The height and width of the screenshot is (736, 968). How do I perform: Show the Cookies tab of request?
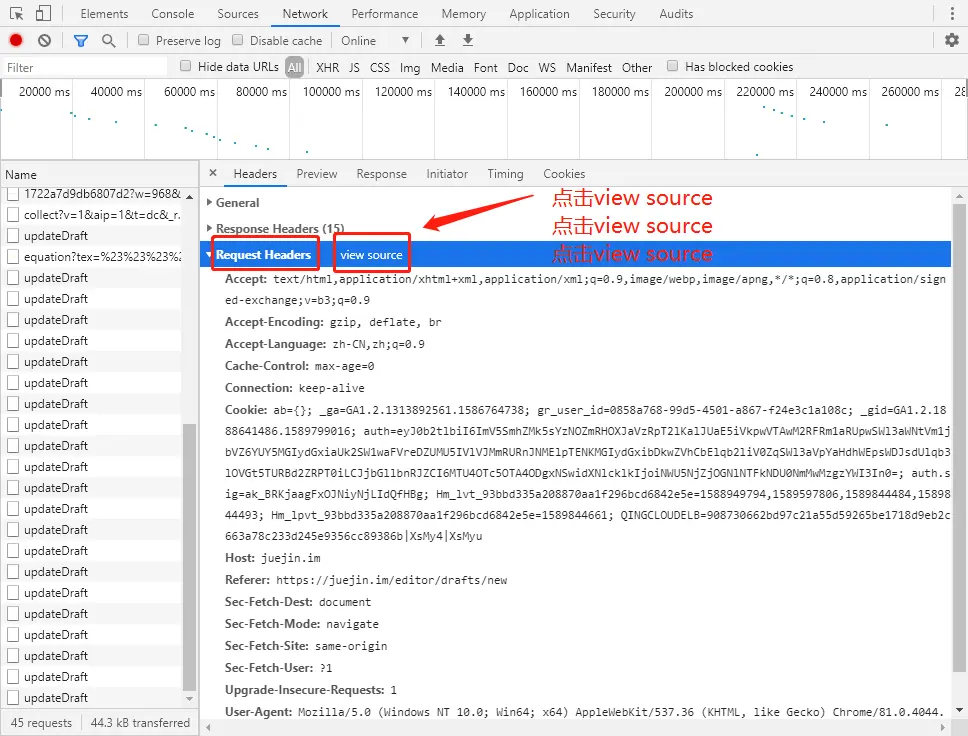pyautogui.click(x=564, y=174)
